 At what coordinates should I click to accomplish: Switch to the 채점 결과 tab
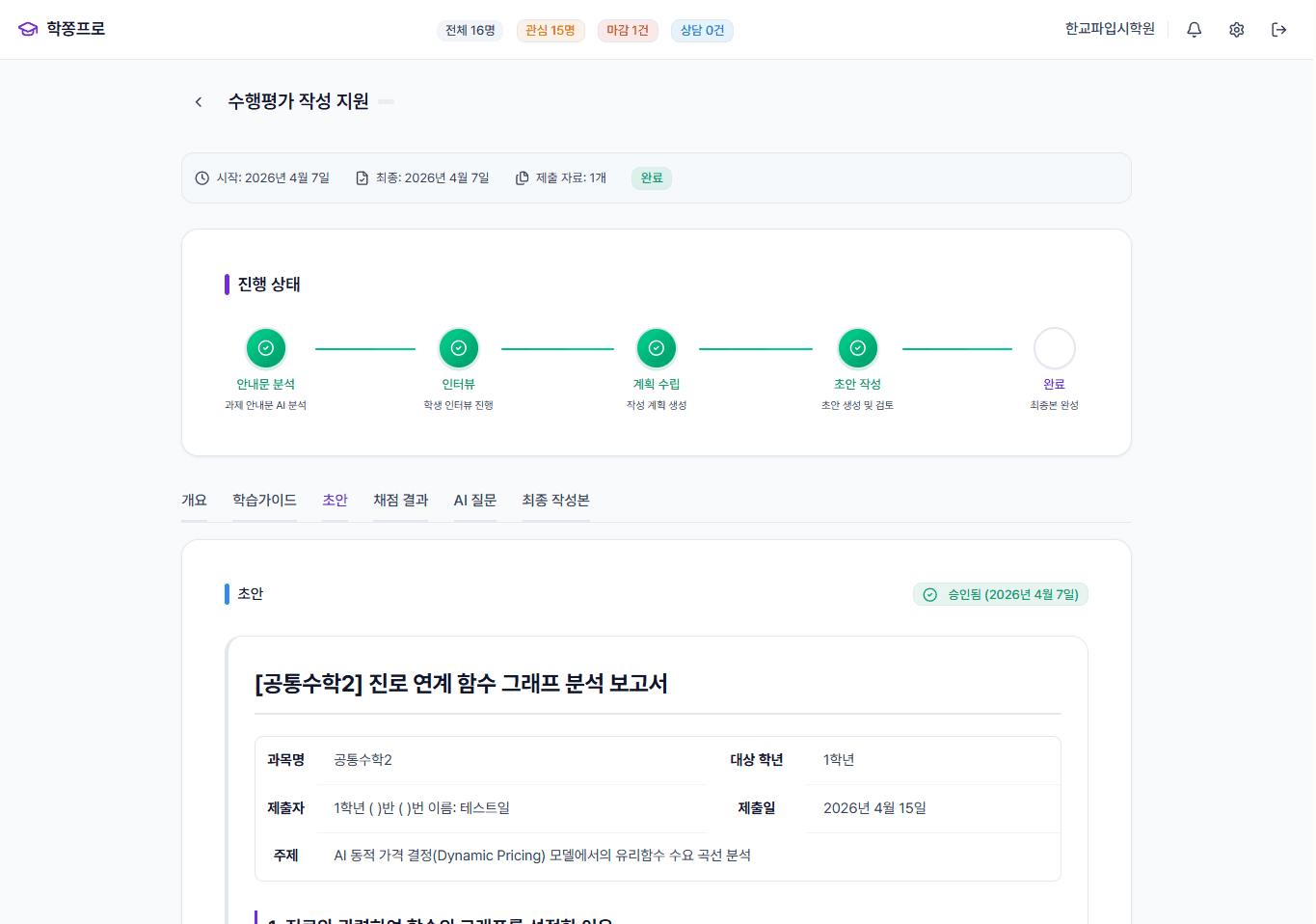(401, 501)
